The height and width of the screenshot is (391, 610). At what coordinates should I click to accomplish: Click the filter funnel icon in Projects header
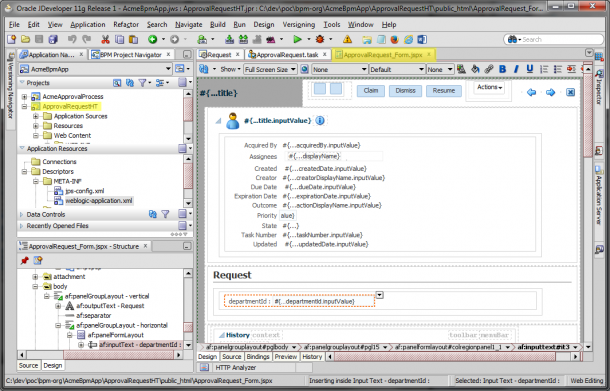142,82
